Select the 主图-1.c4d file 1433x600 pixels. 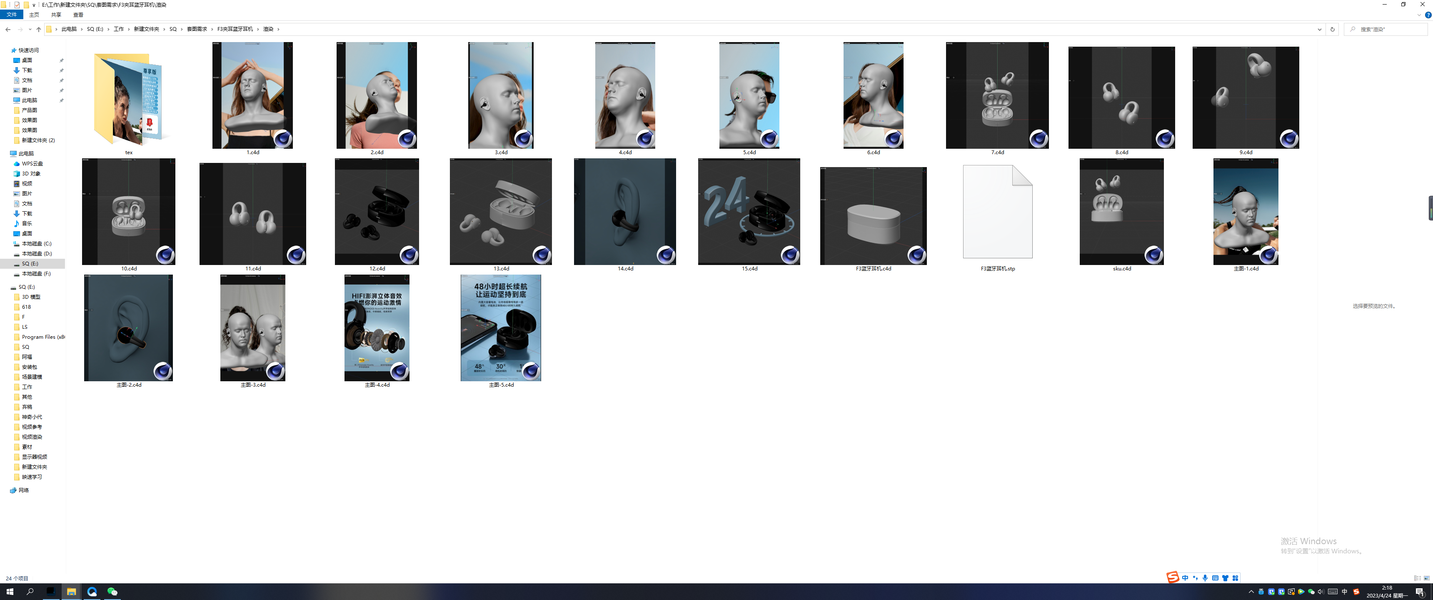[x=1245, y=212]
